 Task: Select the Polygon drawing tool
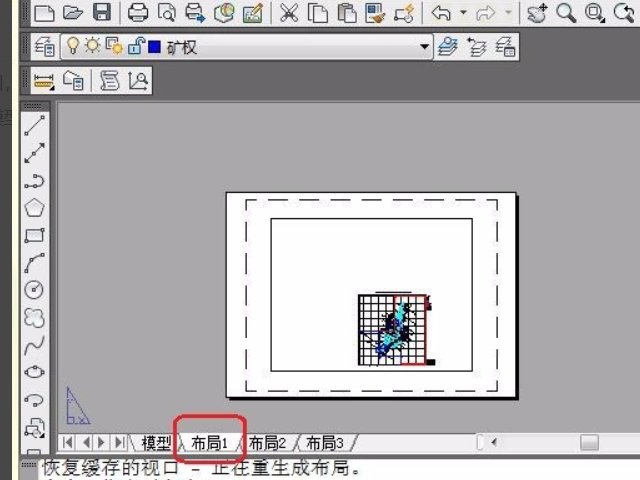[35, 208]
